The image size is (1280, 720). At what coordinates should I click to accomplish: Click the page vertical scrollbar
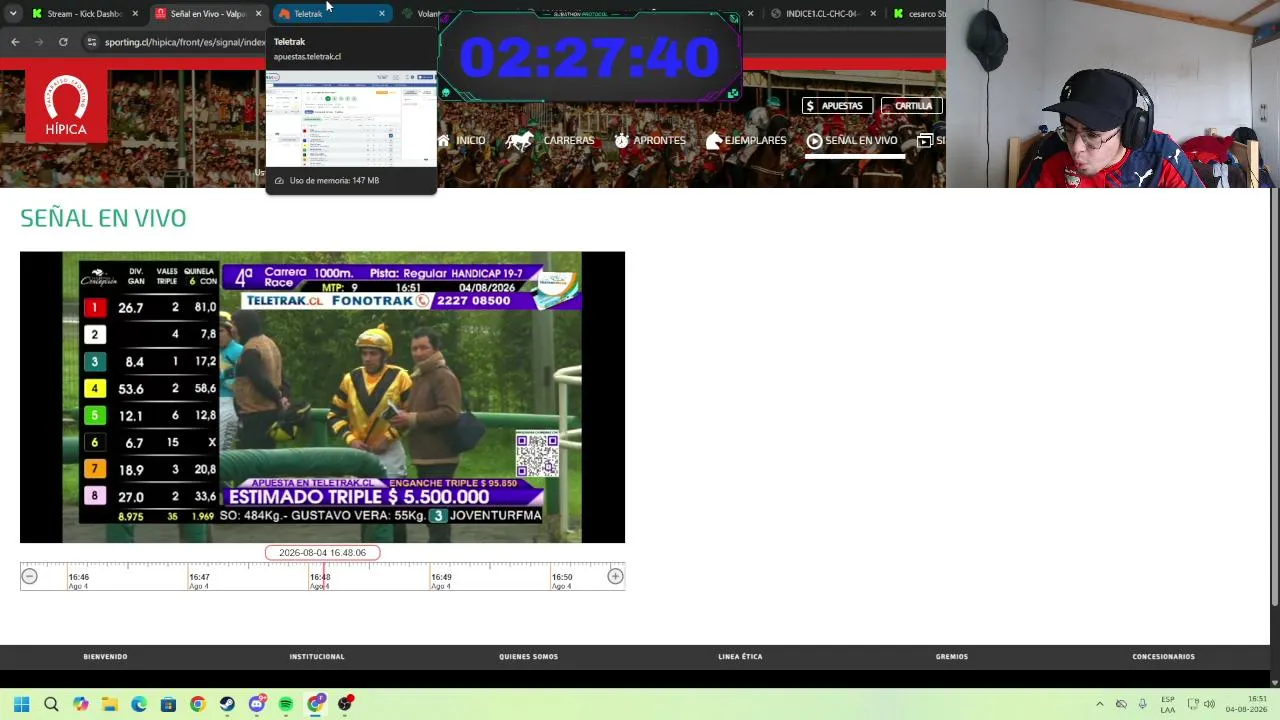tap(1273, 395)
